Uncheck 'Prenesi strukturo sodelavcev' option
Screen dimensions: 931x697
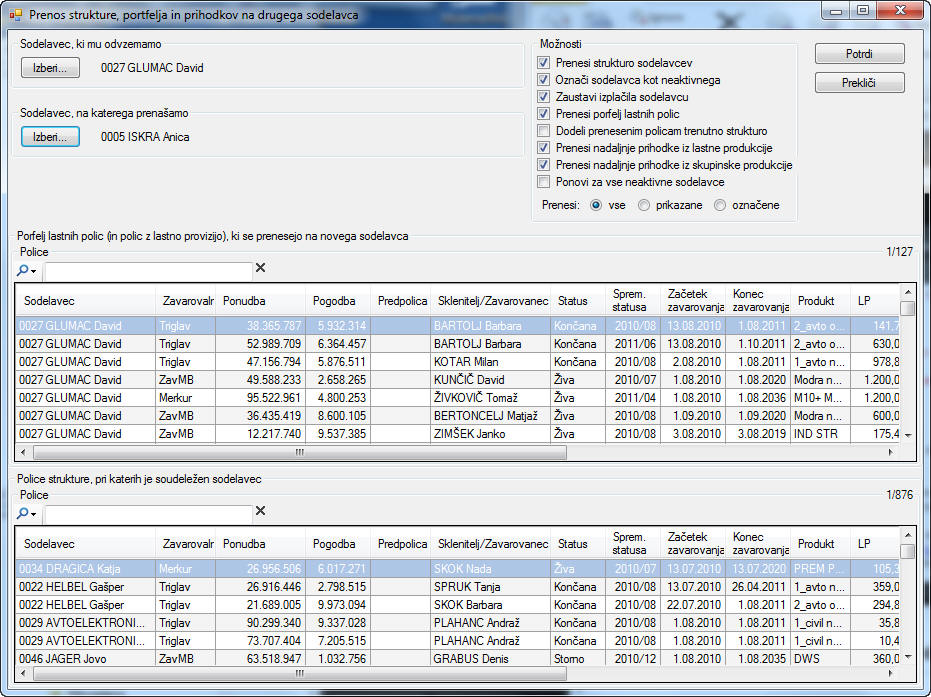click(x=543, y=63)
